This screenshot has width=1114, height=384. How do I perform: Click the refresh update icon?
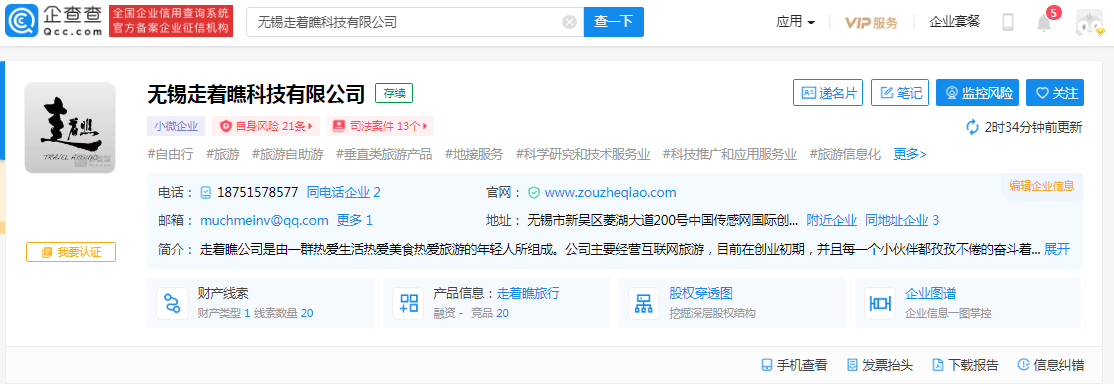pos(973,127)
